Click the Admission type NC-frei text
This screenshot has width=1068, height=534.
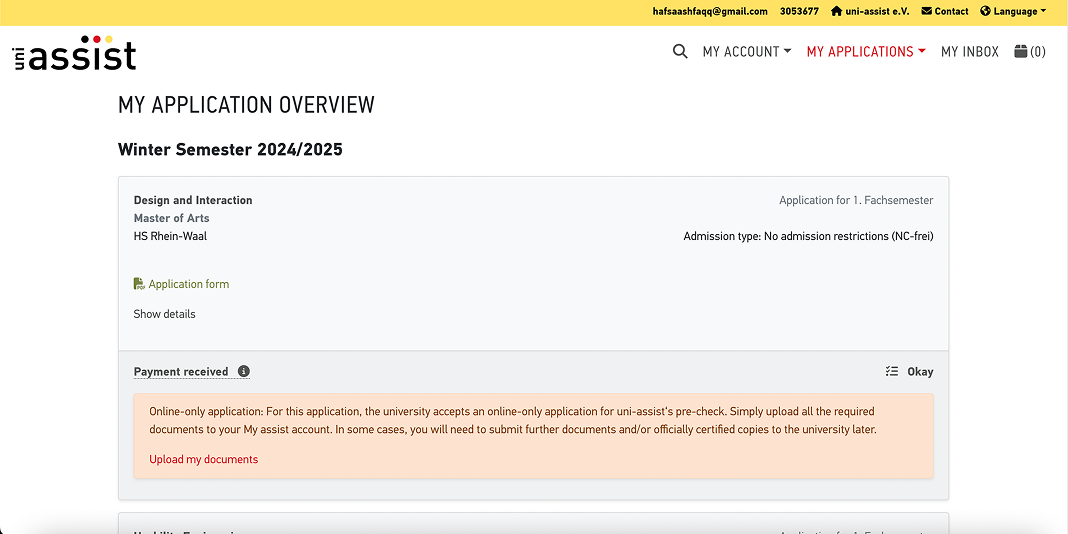808,236
